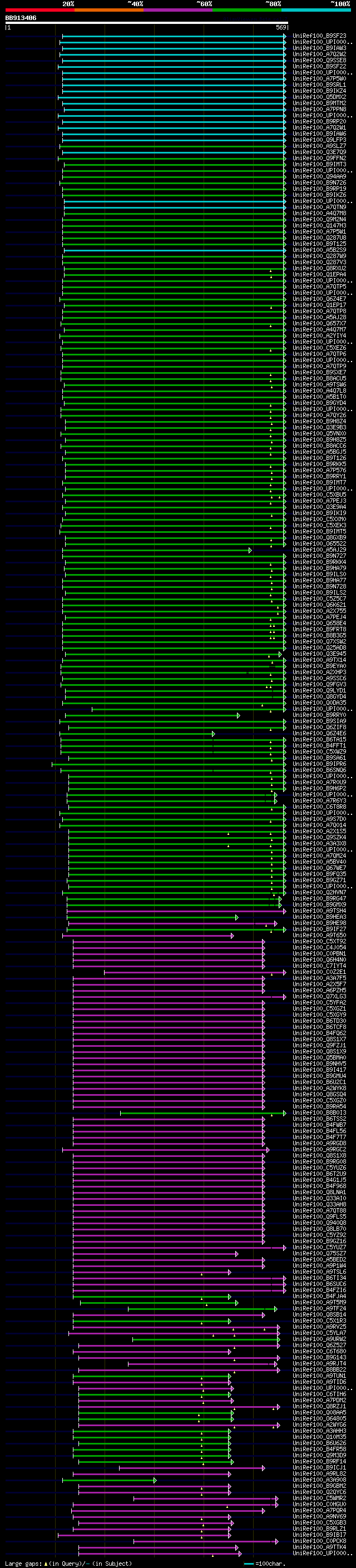Open hit UniRef100_B9IAW3

click(x=319, y=48)
